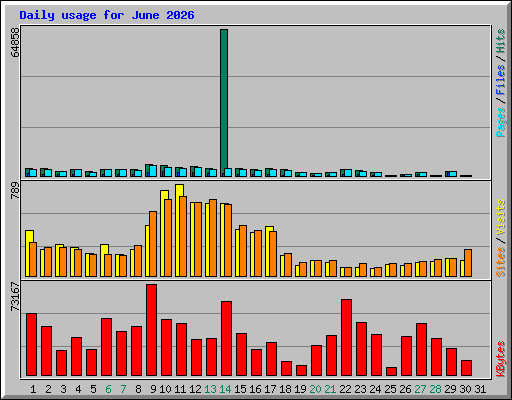Image resolution: width=512 pixels, height=400 pixels.
Task: Click the green day 7 axis label
Action: pos(123,389)
